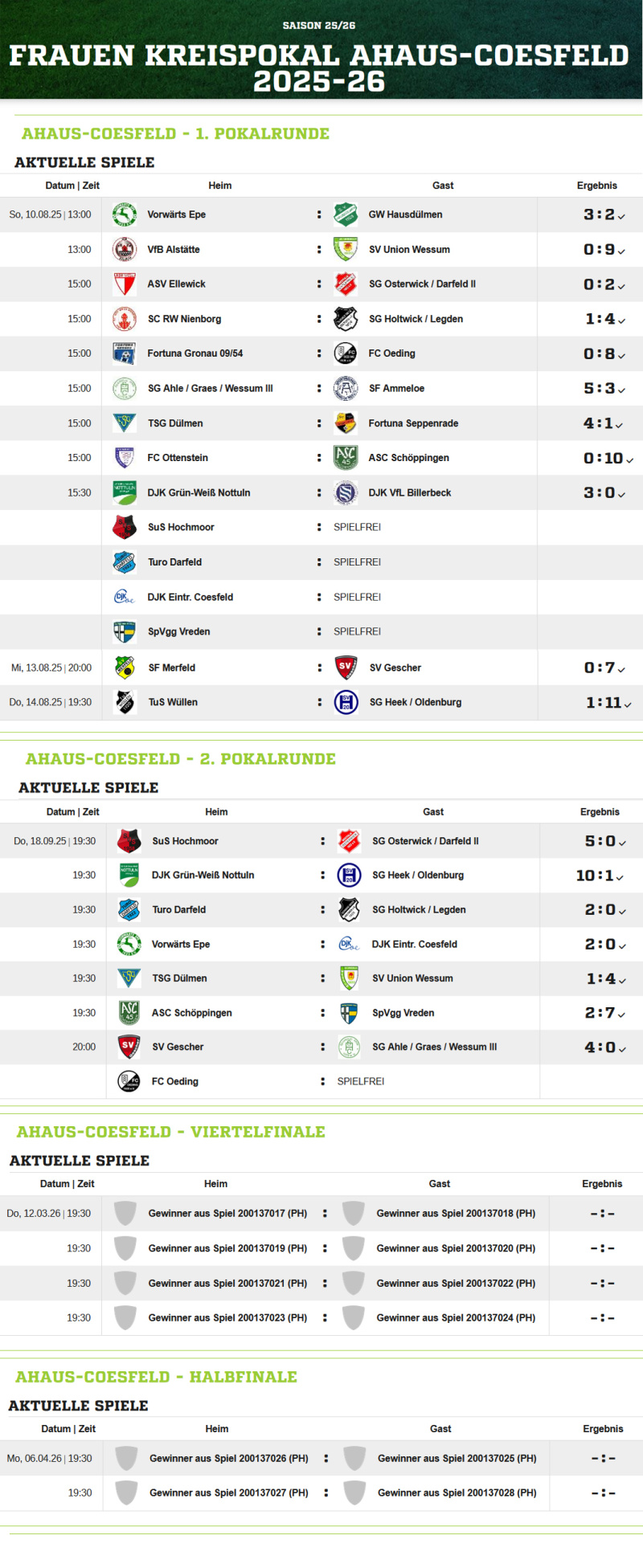The image size is (643, 1568).
Task: Click the FC Oeding logo in the Spielfrei row
Action: click(x=129, y=1081)
